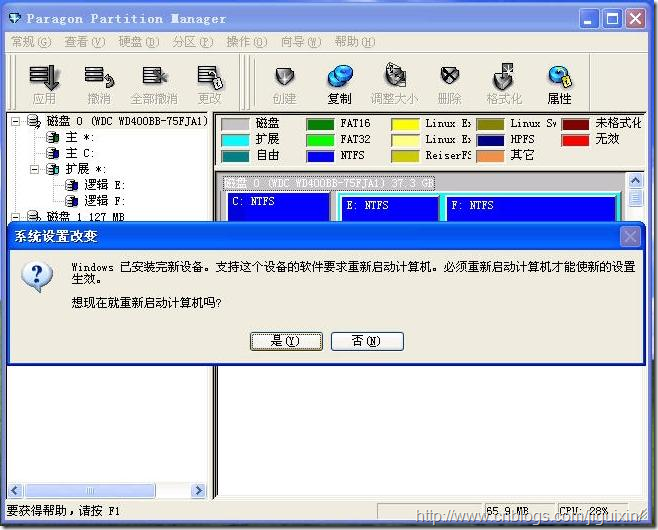658x530 pixels.
Task: Select 逻辑 E: in the disk tree
Action: (x=104, y=185)
